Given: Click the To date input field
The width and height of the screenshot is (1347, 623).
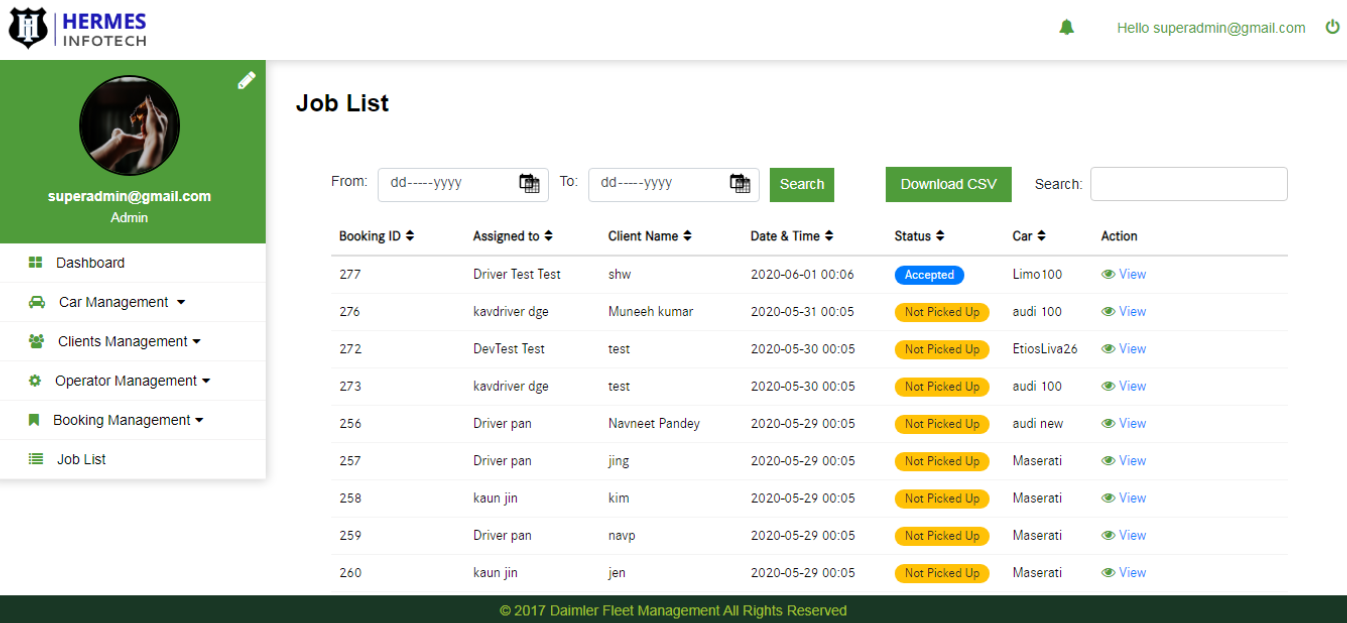Looking at the screenshot, I should click(674, 184).
